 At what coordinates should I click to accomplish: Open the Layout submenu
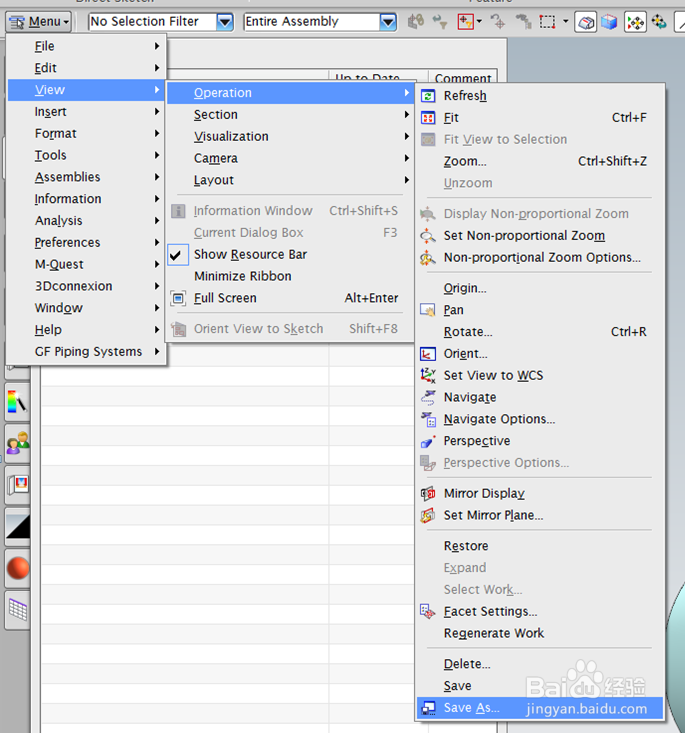click(x=290, y=180)
